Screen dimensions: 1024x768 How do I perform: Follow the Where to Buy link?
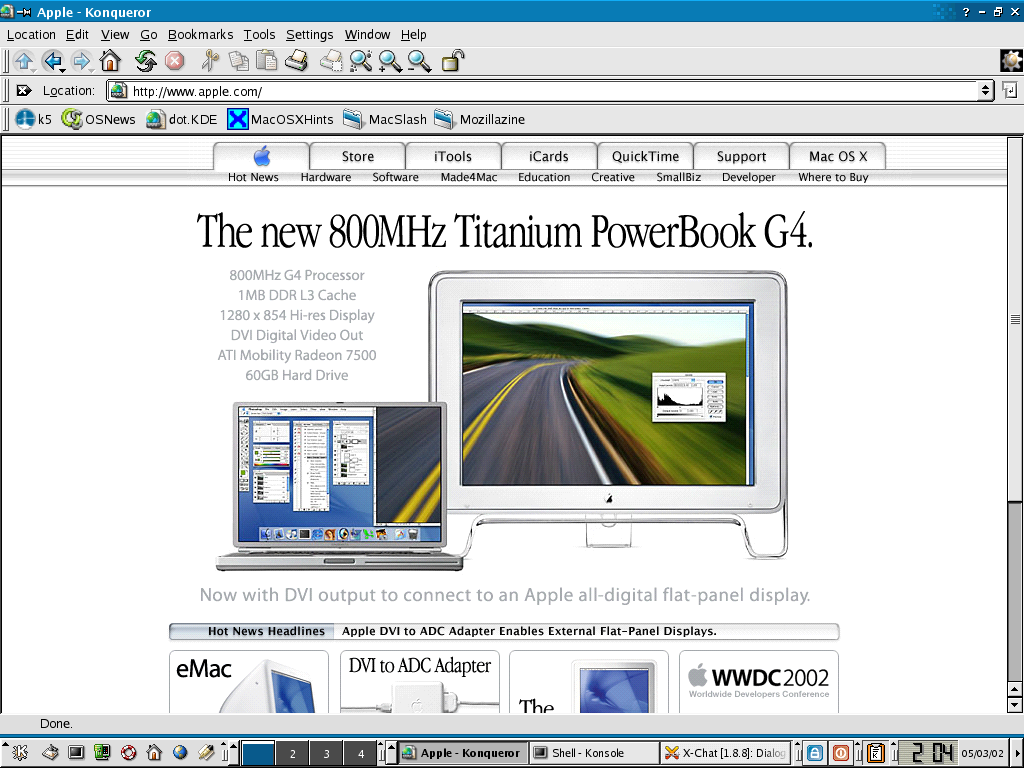point(833,177)
